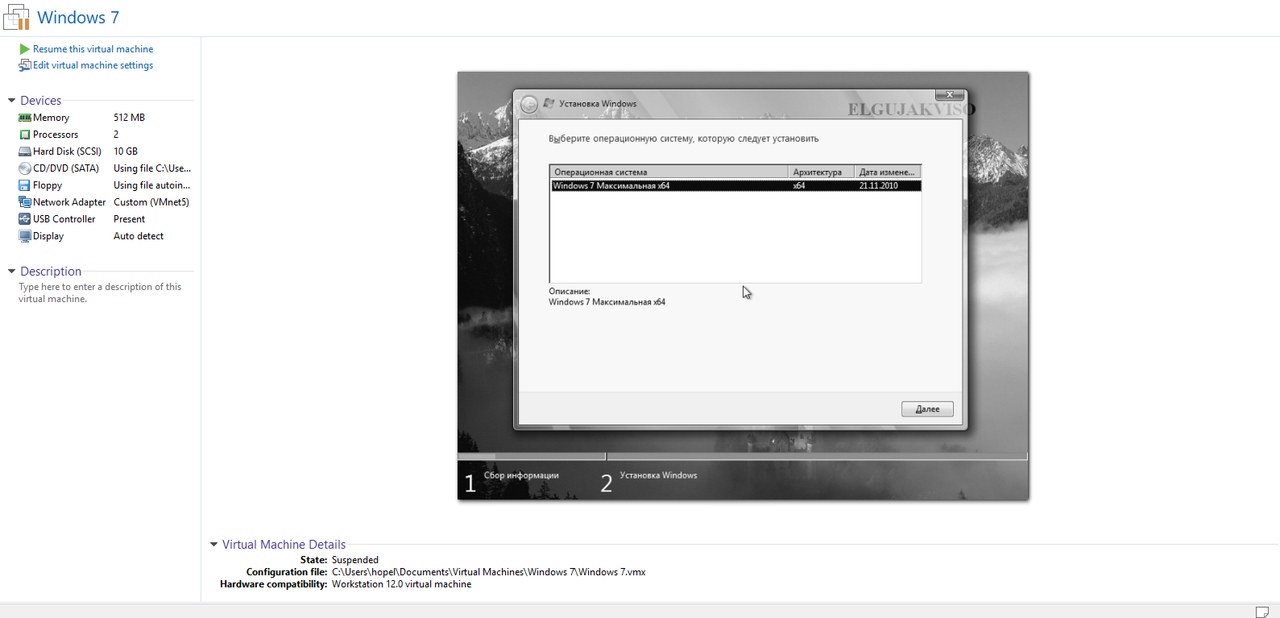
Task: Click "Workstation 12.0 virtual machine" compatibility text
Action: coord(402,584)
